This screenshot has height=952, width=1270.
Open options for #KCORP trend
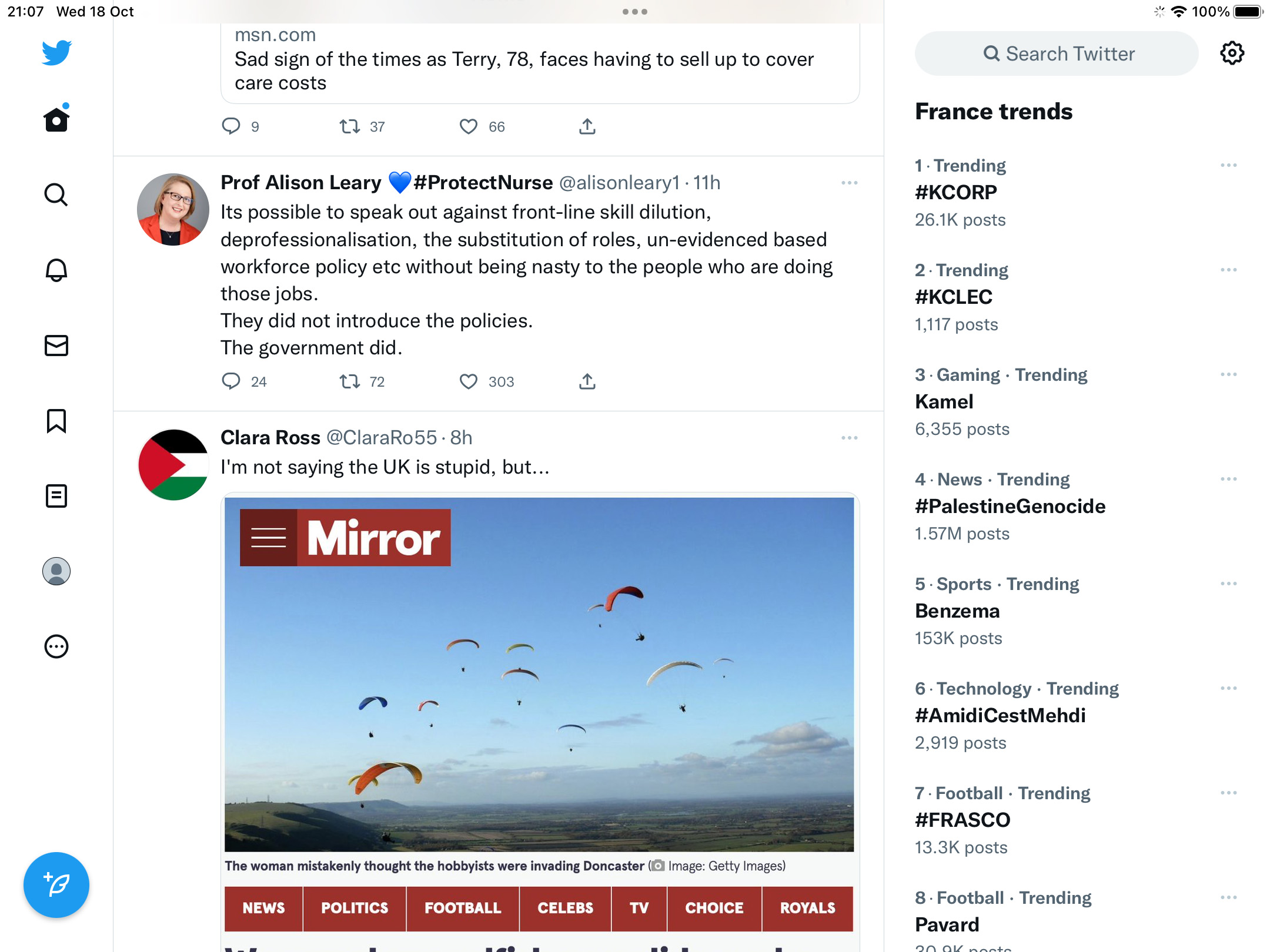pos(1229,165)
